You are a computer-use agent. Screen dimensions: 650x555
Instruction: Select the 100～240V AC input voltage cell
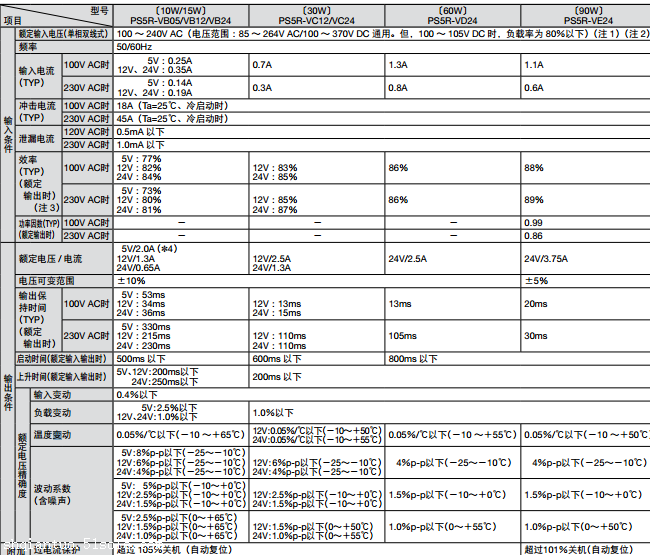coord(382,34)
